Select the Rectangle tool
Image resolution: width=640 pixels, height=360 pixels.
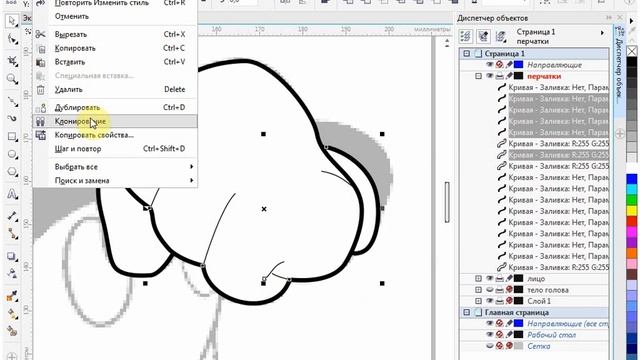(12, 137)
